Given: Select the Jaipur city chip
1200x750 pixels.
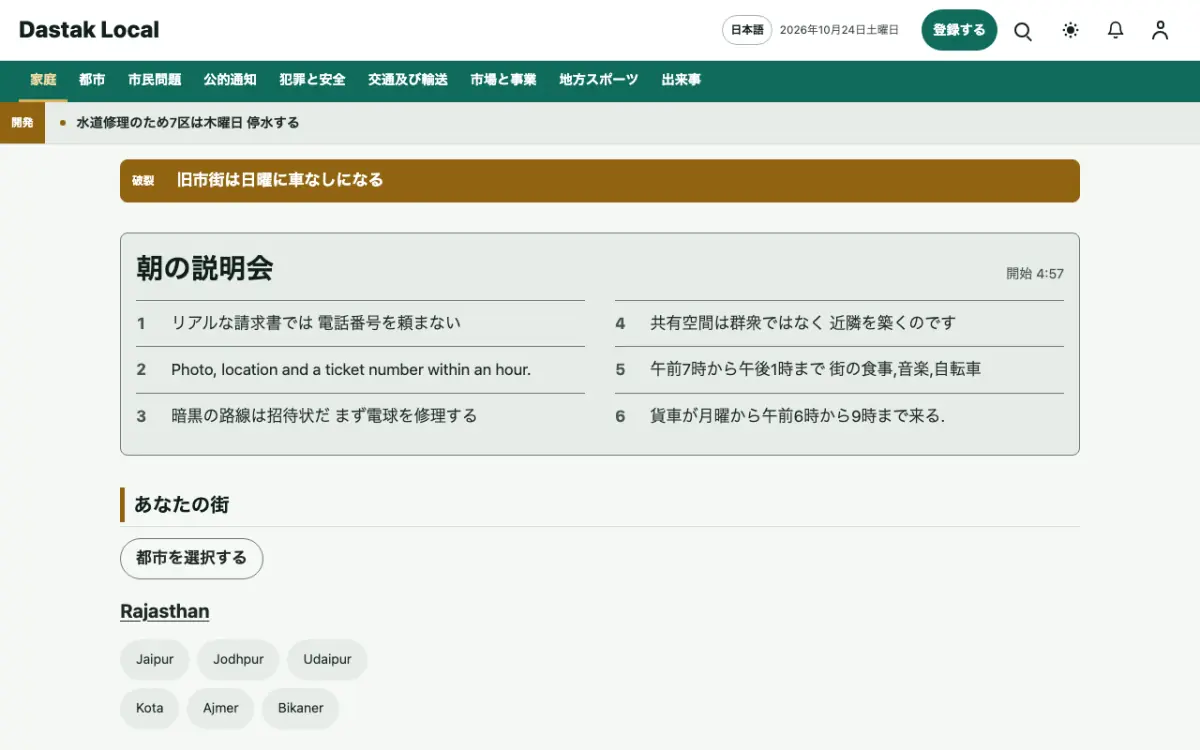Looking at the screenshot, I should pos(155,660).
